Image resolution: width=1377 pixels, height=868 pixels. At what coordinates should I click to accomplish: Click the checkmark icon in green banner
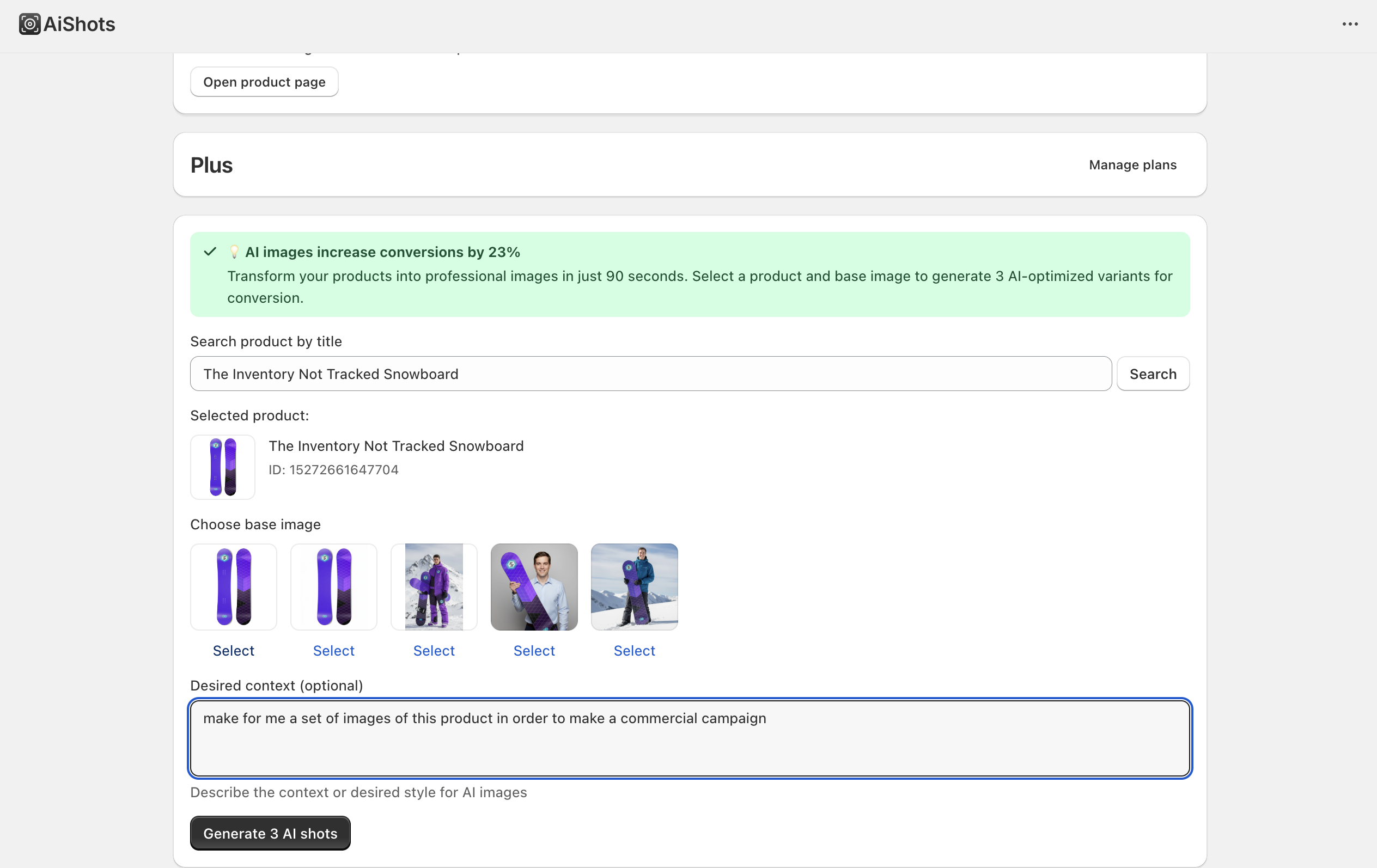pyautogui.click(x=210, y=252)
